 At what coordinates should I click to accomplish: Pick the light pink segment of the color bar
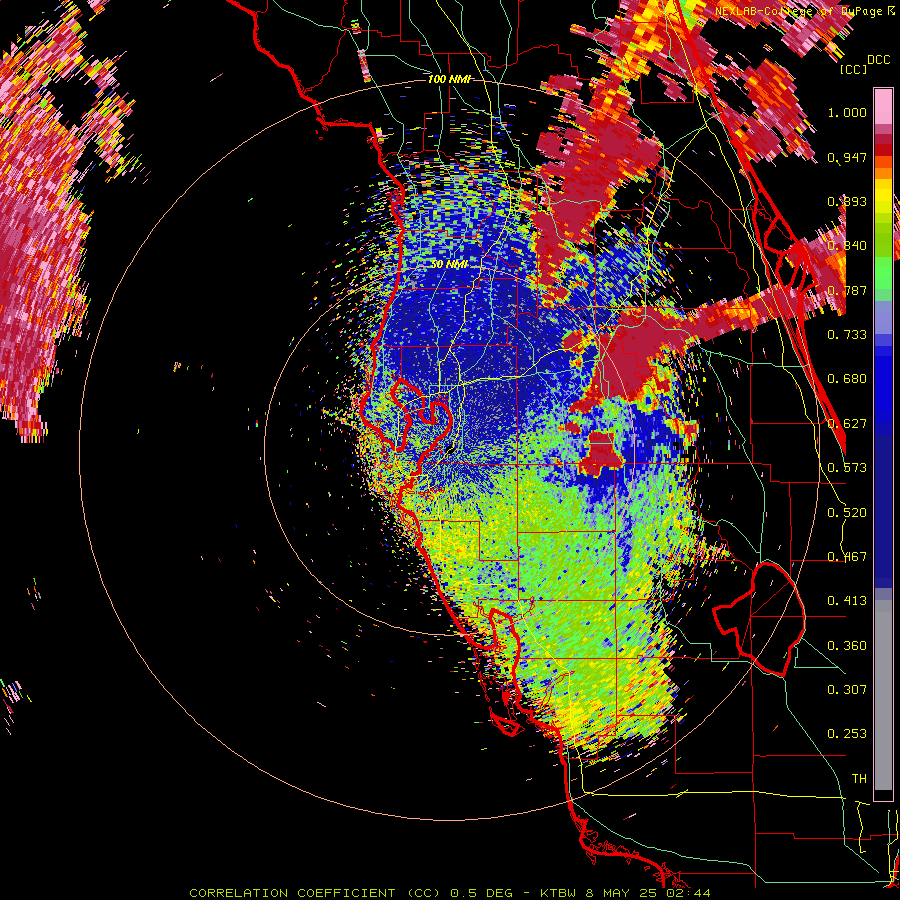coord(883,106)
